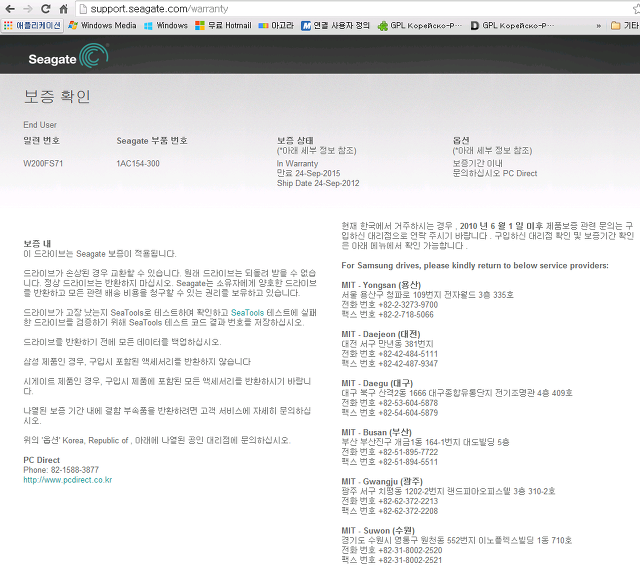
Task: Reload the page with the refresh icon
Action: tap(46, 9)
